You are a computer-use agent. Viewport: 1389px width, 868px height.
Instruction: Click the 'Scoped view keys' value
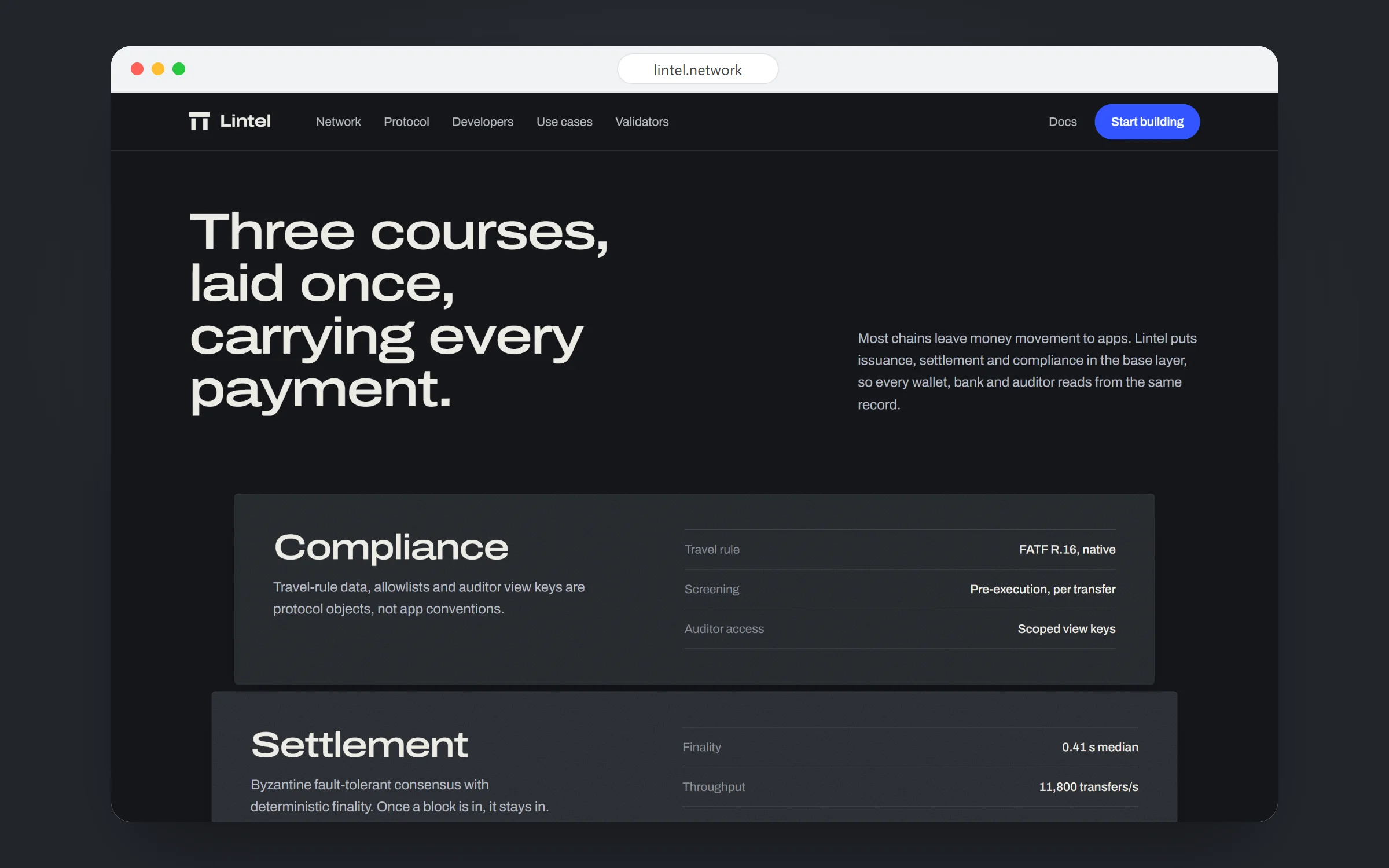click(1067, 629)
